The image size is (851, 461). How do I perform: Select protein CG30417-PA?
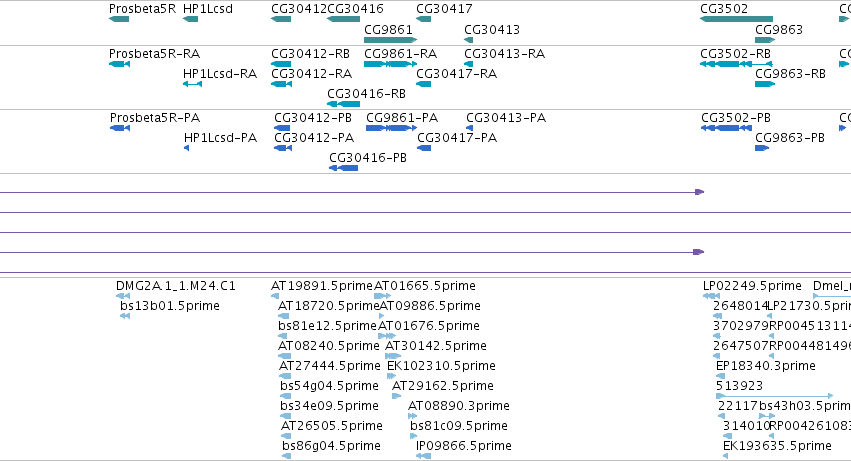(457, 138)
